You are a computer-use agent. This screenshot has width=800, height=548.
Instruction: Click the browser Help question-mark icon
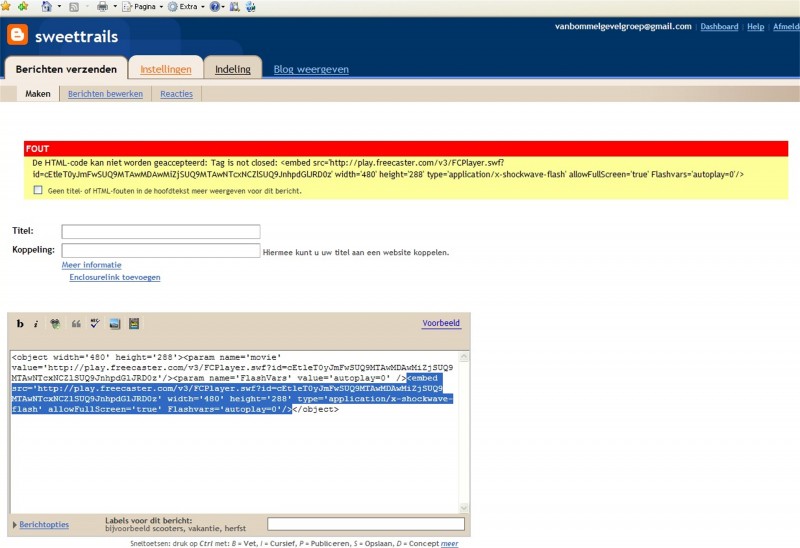coord(215,7)
